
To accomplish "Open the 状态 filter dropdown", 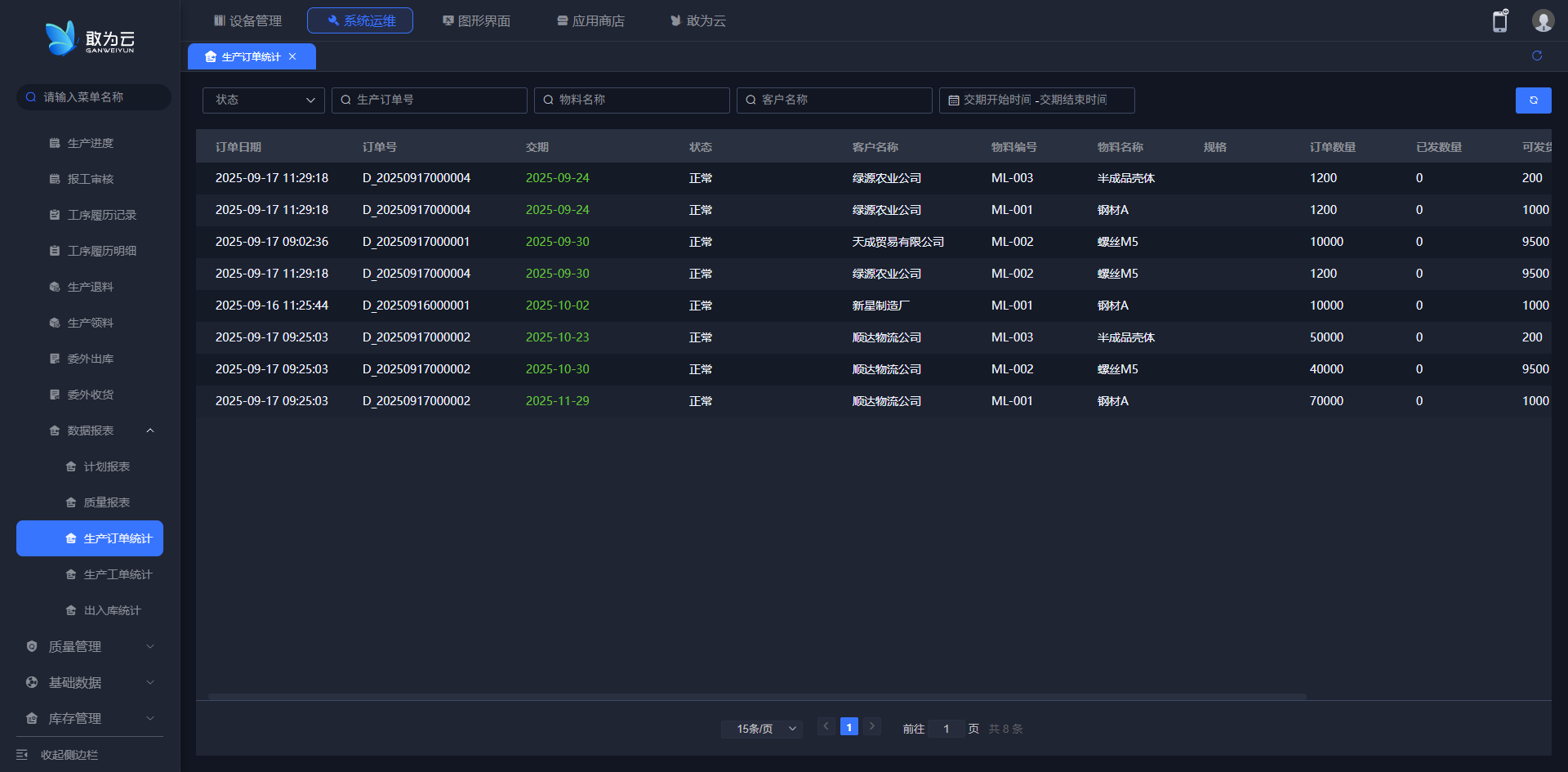I will point(263,100).
